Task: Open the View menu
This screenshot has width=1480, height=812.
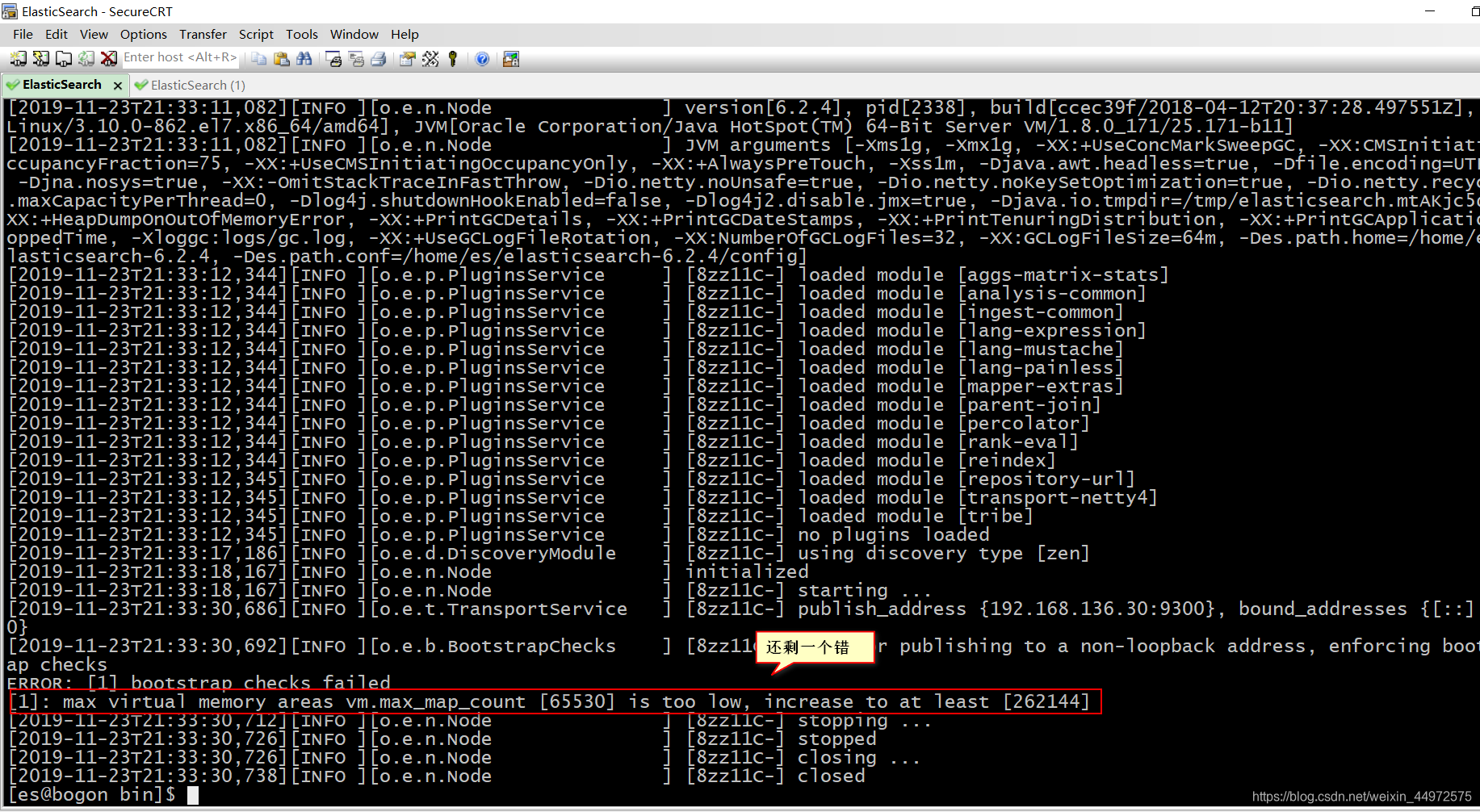Action: click(94, 34)
